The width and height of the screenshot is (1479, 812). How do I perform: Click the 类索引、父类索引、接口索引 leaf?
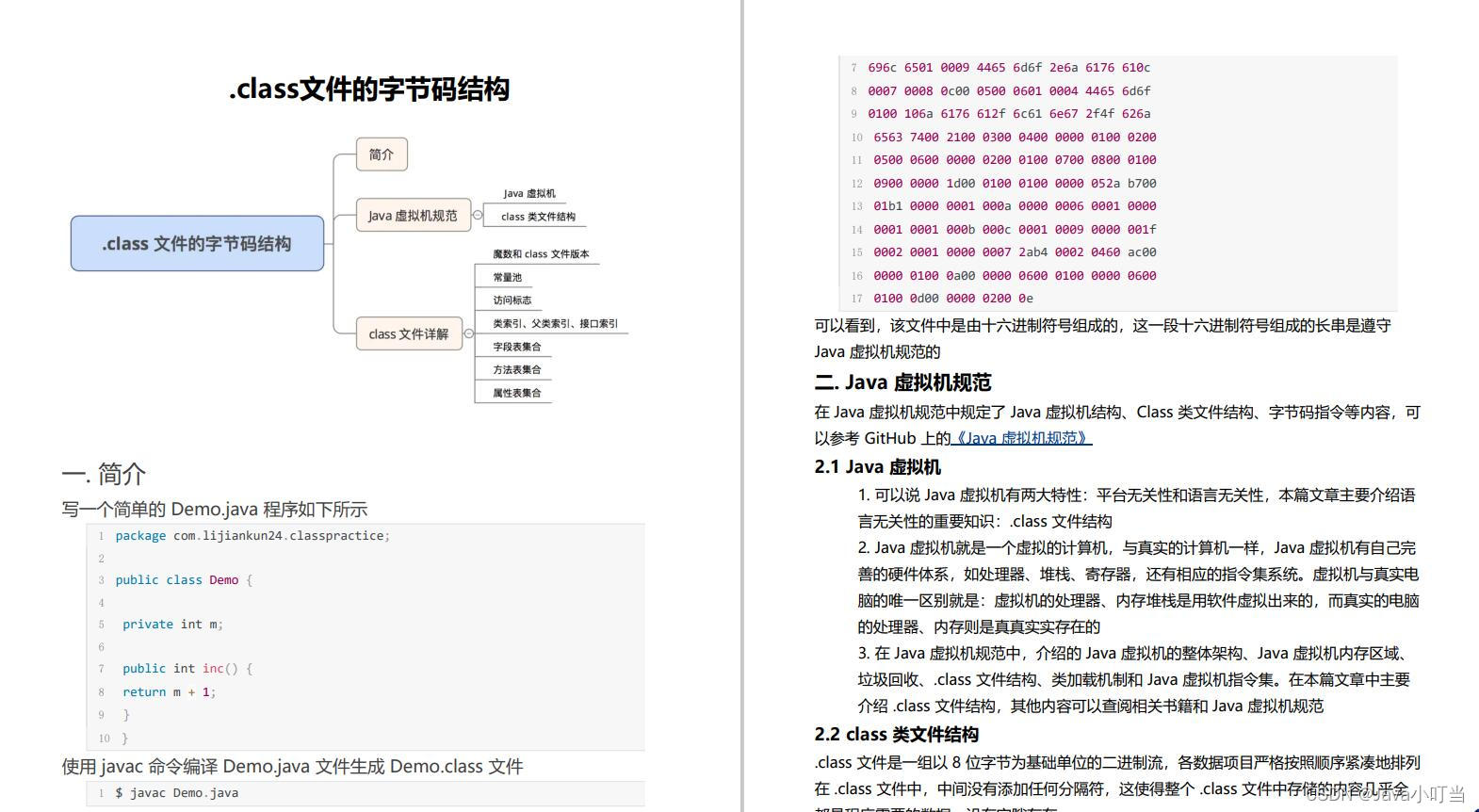pyautogui.click(x=555, y=323)
